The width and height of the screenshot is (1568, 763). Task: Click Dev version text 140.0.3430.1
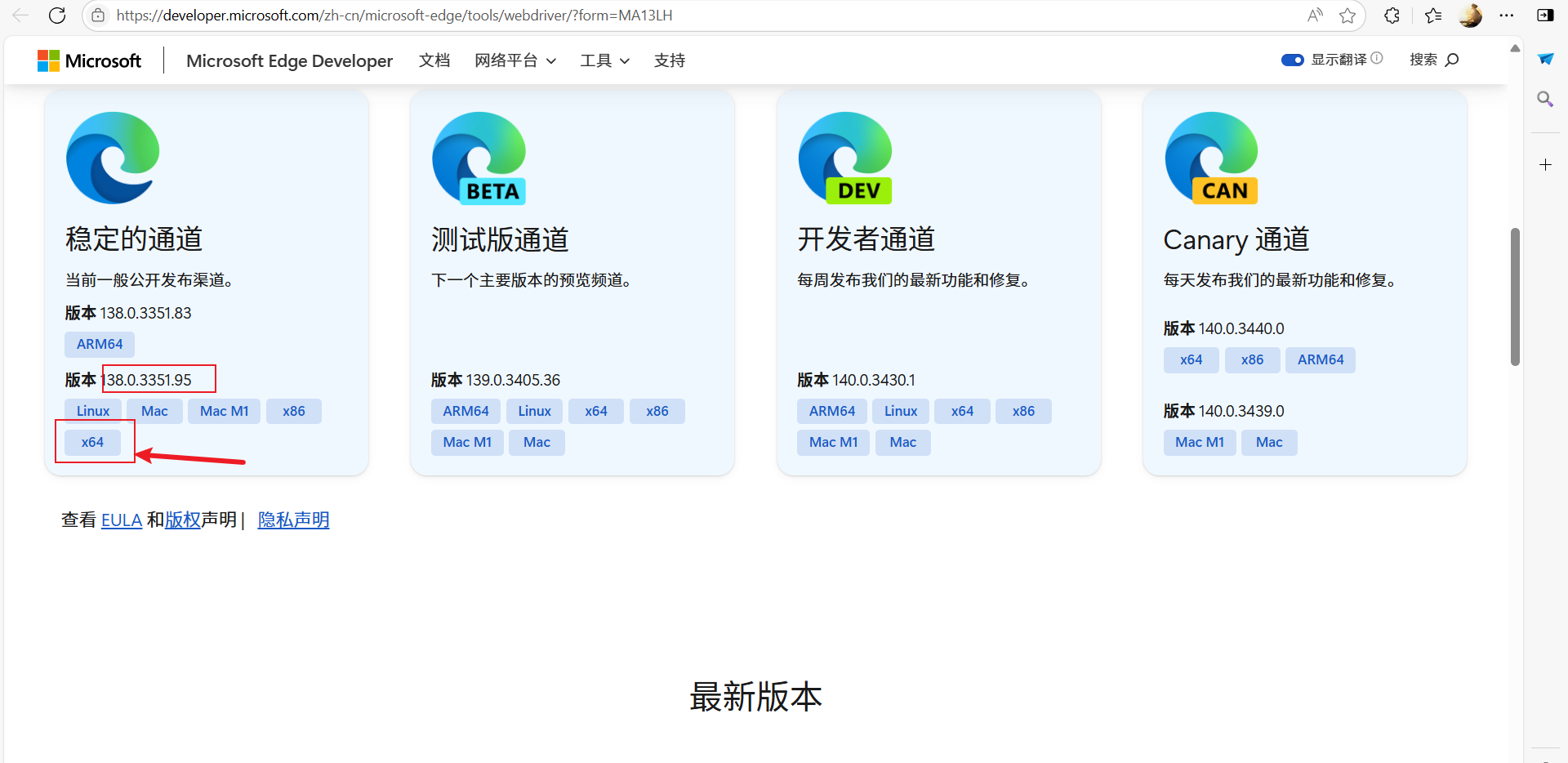874,380
